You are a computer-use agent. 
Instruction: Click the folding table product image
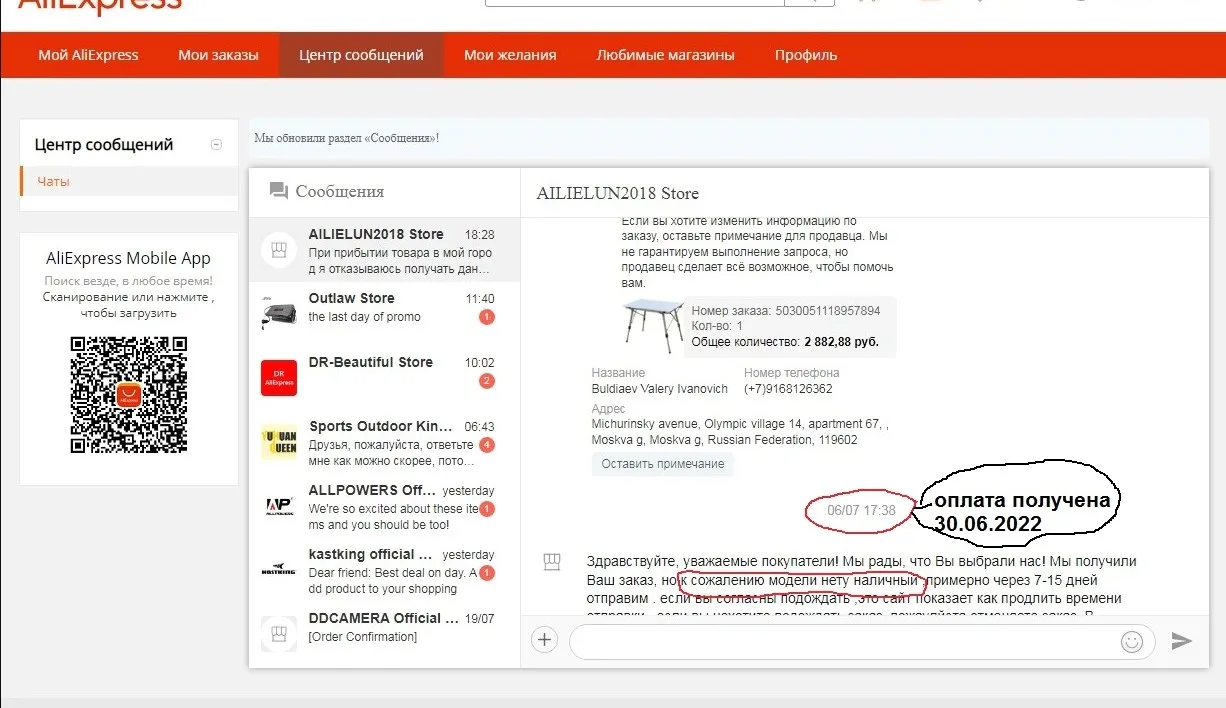click(653, 325)
